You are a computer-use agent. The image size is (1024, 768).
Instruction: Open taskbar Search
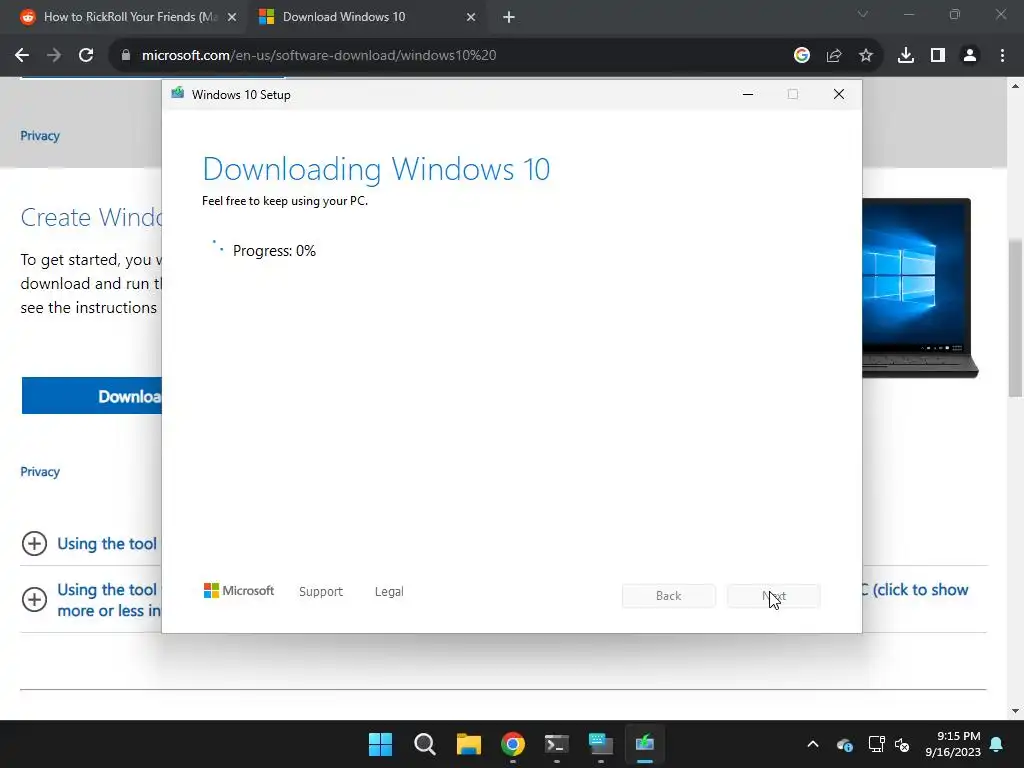[424, 744]
